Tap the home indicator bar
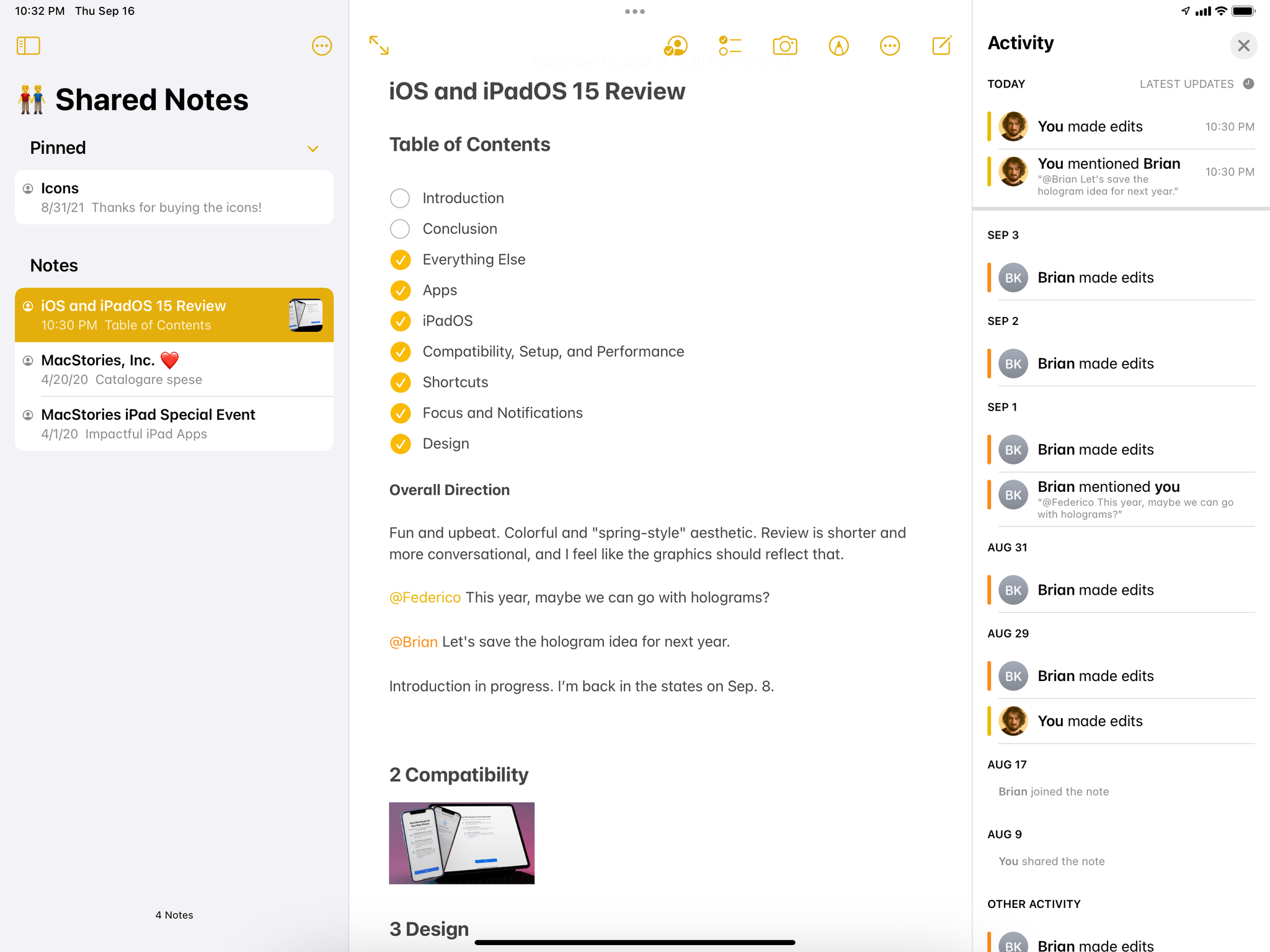This screenshot has width=1270, height=952. [634, 942]
